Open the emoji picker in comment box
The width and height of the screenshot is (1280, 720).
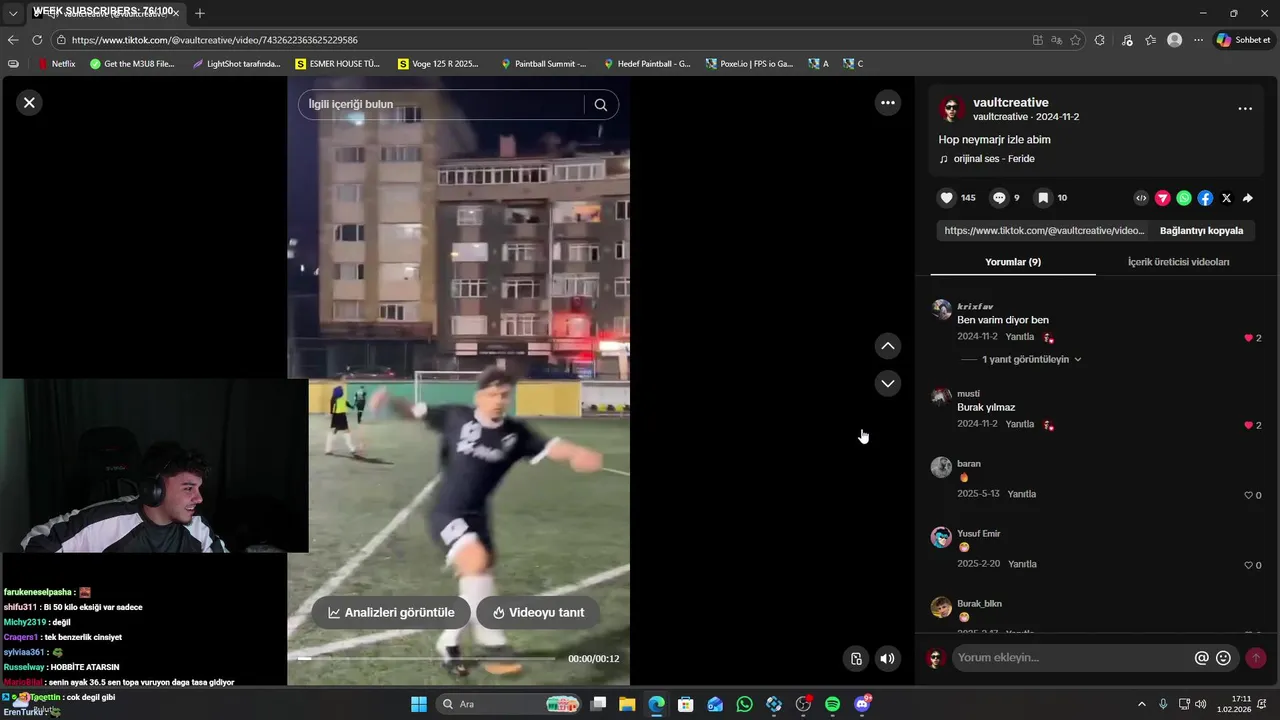1223,658
